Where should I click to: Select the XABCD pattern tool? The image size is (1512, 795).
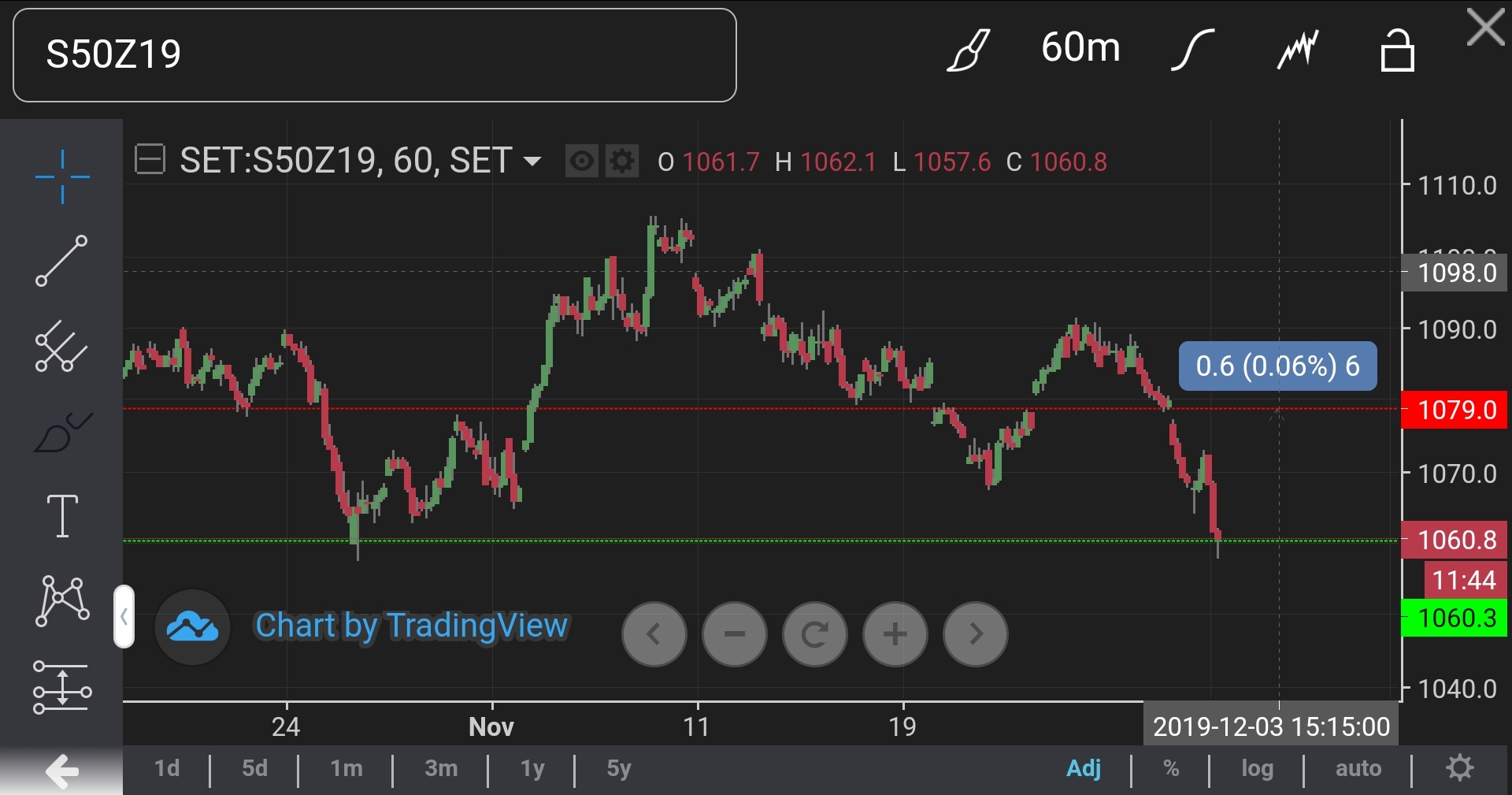click(62, 601)
